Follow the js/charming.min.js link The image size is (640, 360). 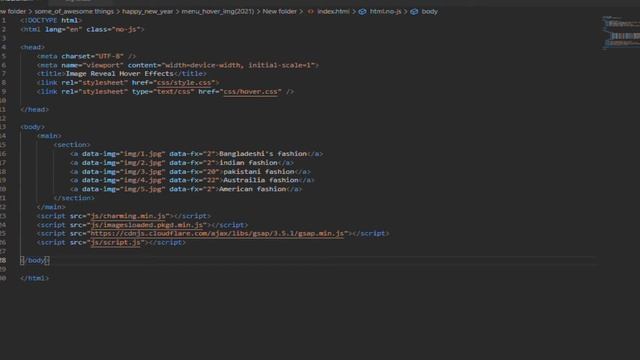(x=128, y=216)
